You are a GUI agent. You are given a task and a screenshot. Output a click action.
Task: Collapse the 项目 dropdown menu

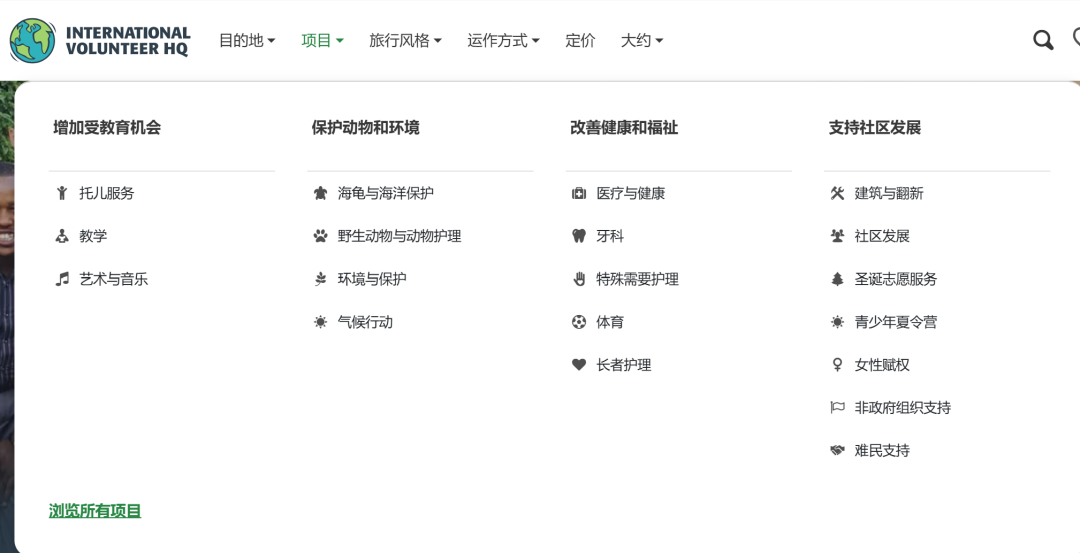click(x=322, y=41)
